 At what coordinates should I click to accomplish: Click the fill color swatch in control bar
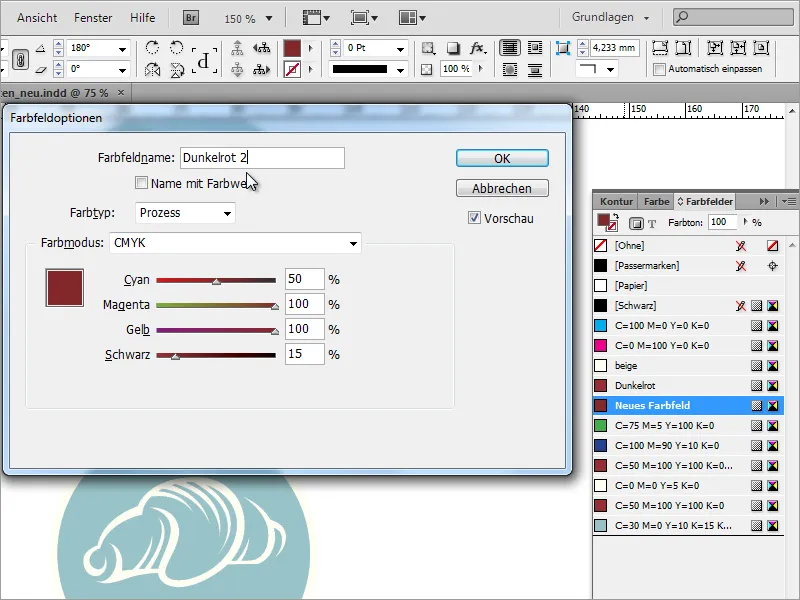292,48
